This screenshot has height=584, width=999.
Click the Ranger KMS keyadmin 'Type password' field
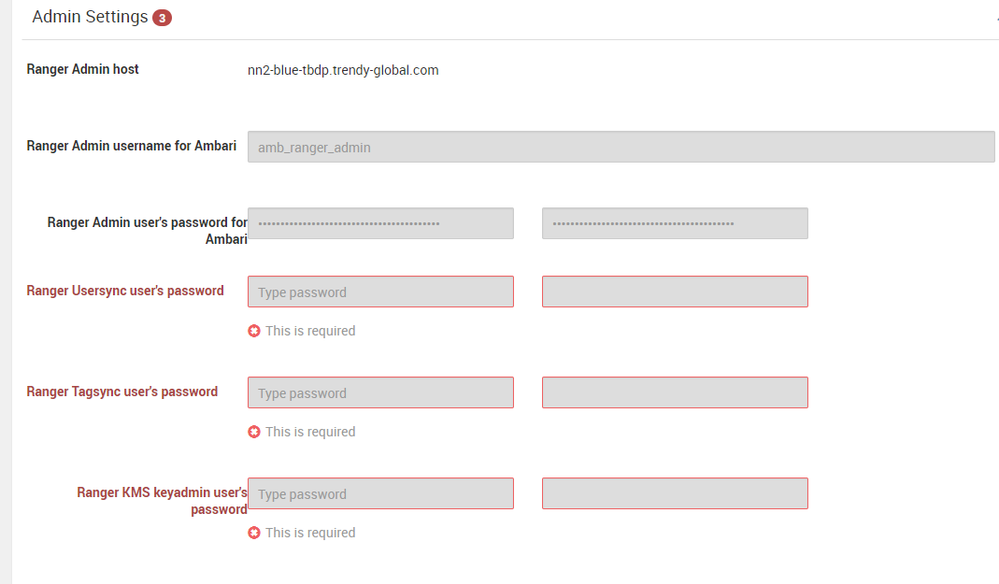click(x=380, y=494)
